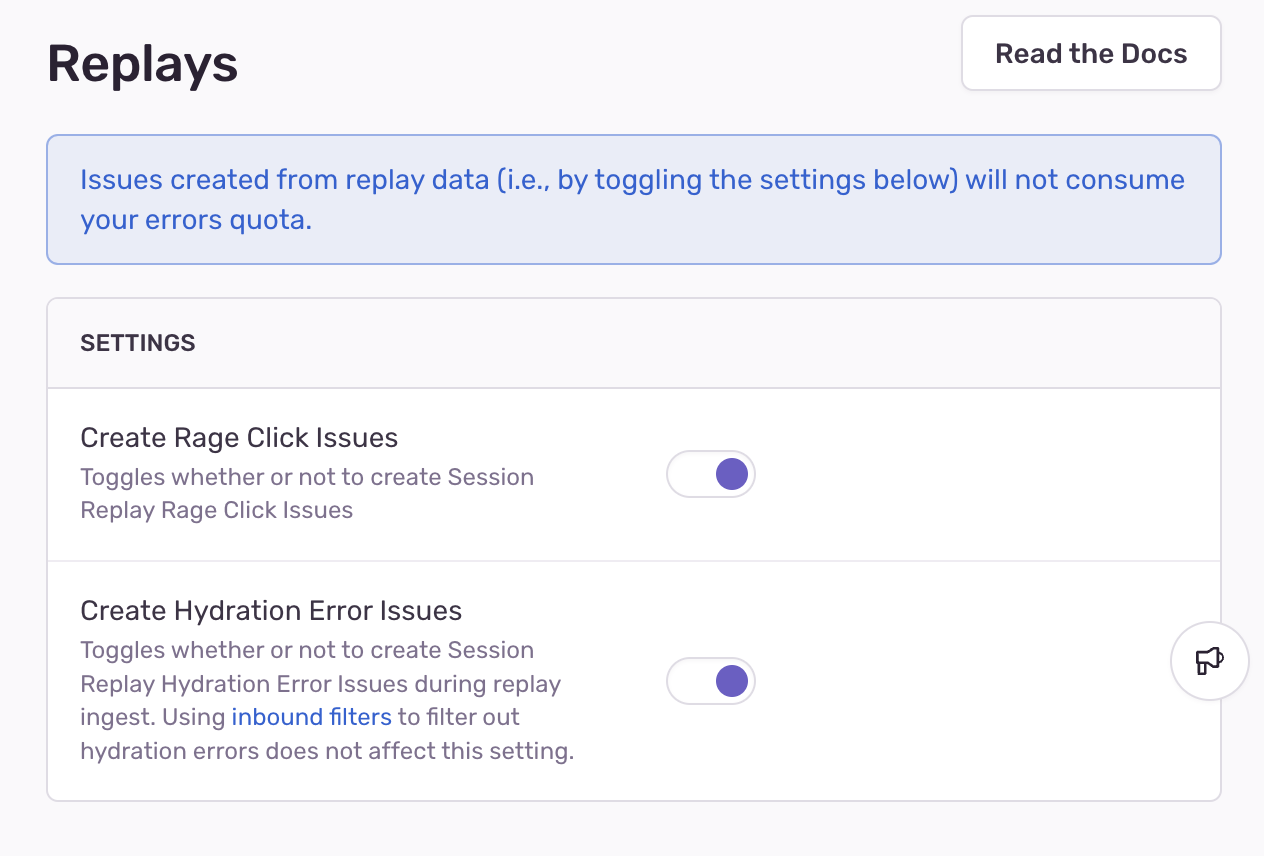Click the SETTINGS panel header
1264x856 pixels.
(x=634, y=343)
